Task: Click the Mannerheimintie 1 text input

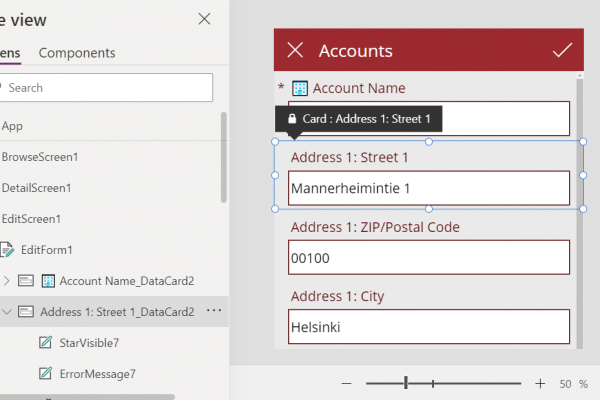Action: [429, 188]
